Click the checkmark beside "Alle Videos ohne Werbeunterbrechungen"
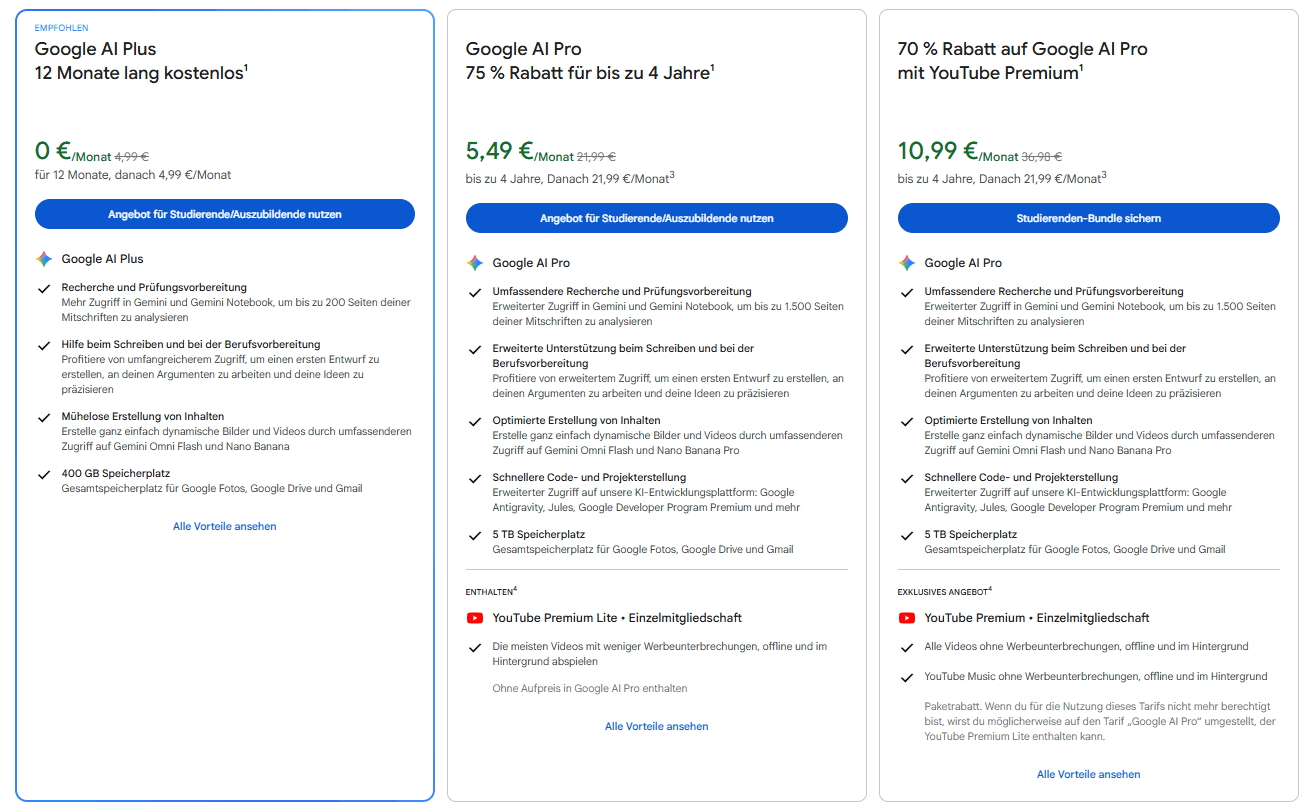Viewport: 1315px width, 812px height. (907, 647)
